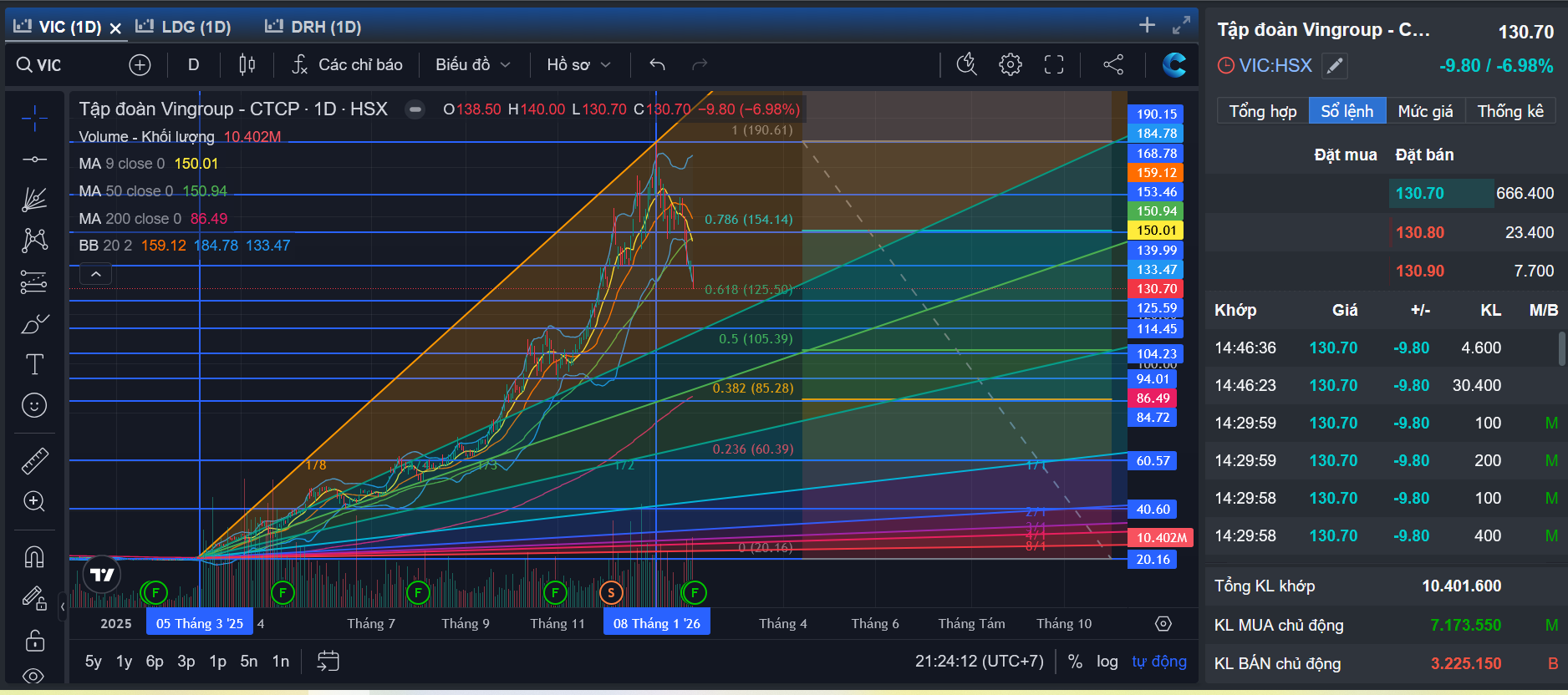The width and height of the screenshot is (1568, 695).
Task: Open the forecasting and measurement tools
Action: point(34,282)
